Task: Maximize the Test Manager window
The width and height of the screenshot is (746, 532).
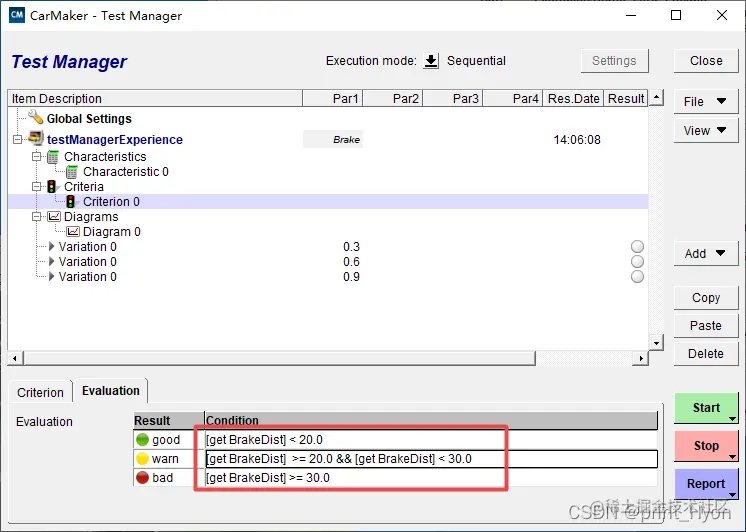Action: point(676,15)
